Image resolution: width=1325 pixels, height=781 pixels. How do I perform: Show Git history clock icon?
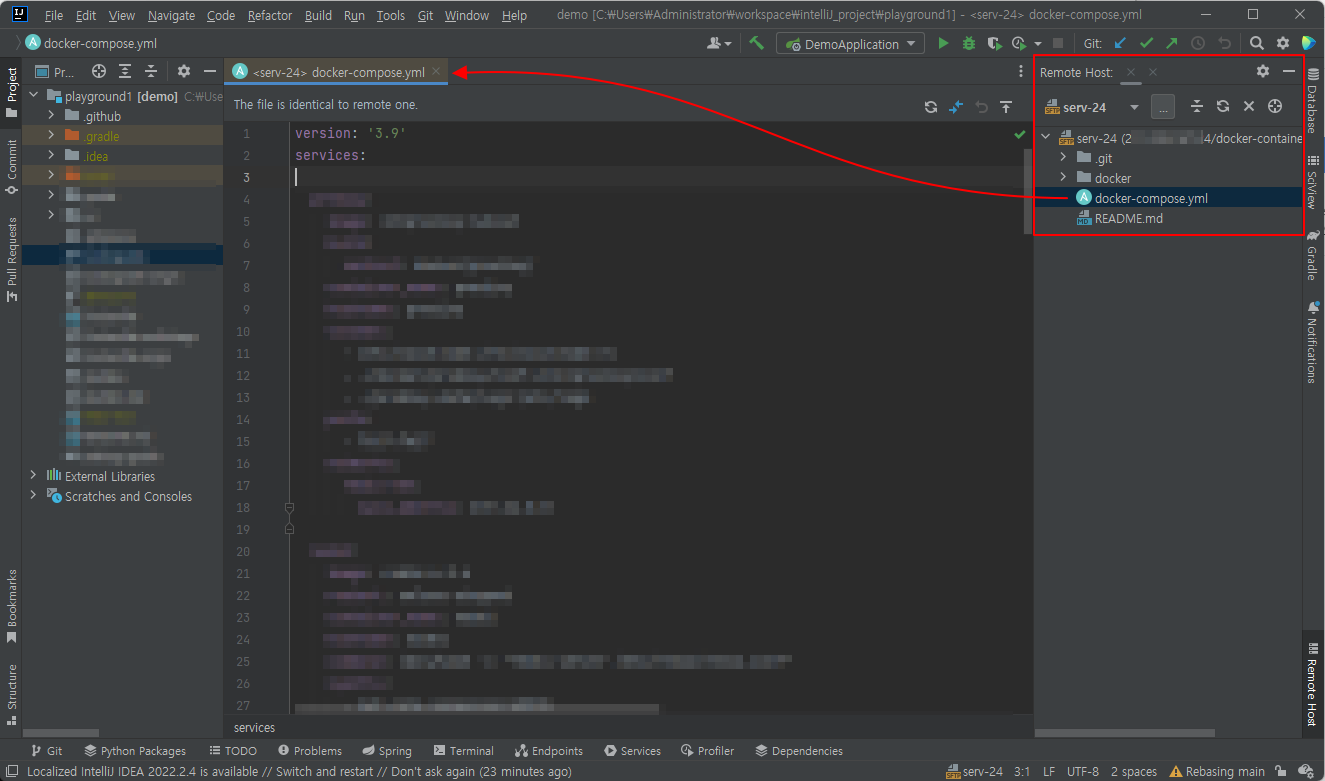[x=1198, y=43]
